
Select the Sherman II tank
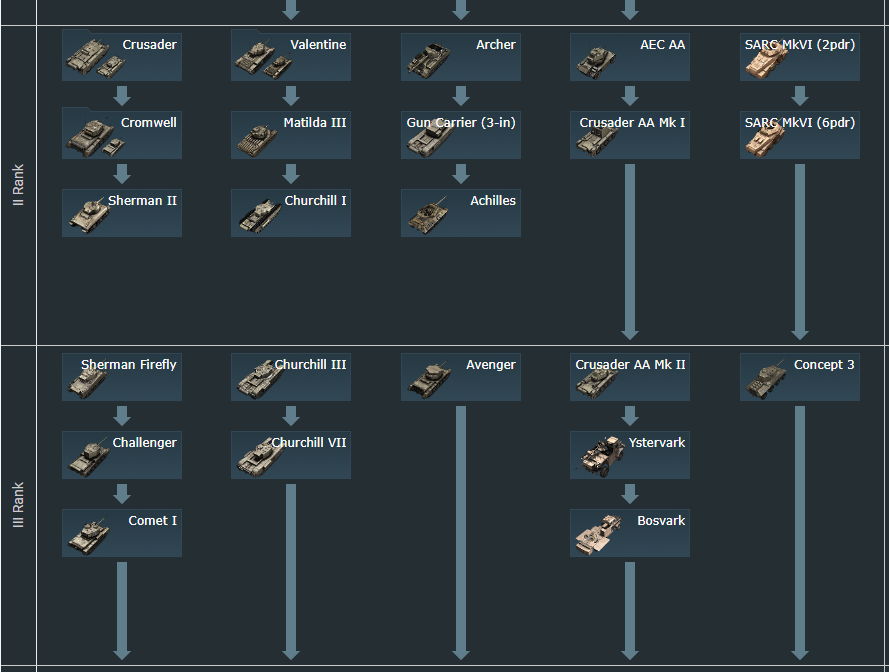122,212
